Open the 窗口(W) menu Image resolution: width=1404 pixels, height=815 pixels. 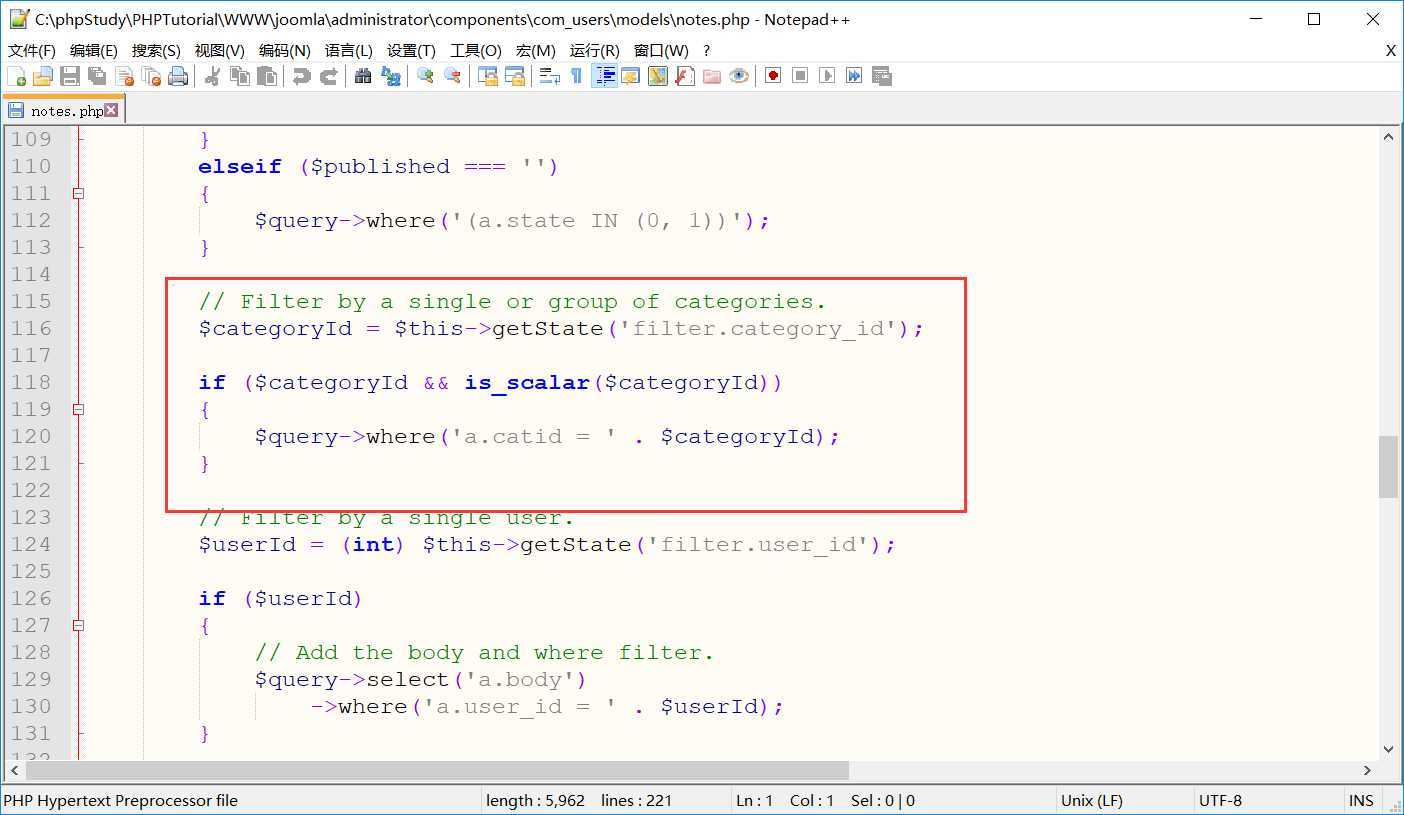click(661, 50)
